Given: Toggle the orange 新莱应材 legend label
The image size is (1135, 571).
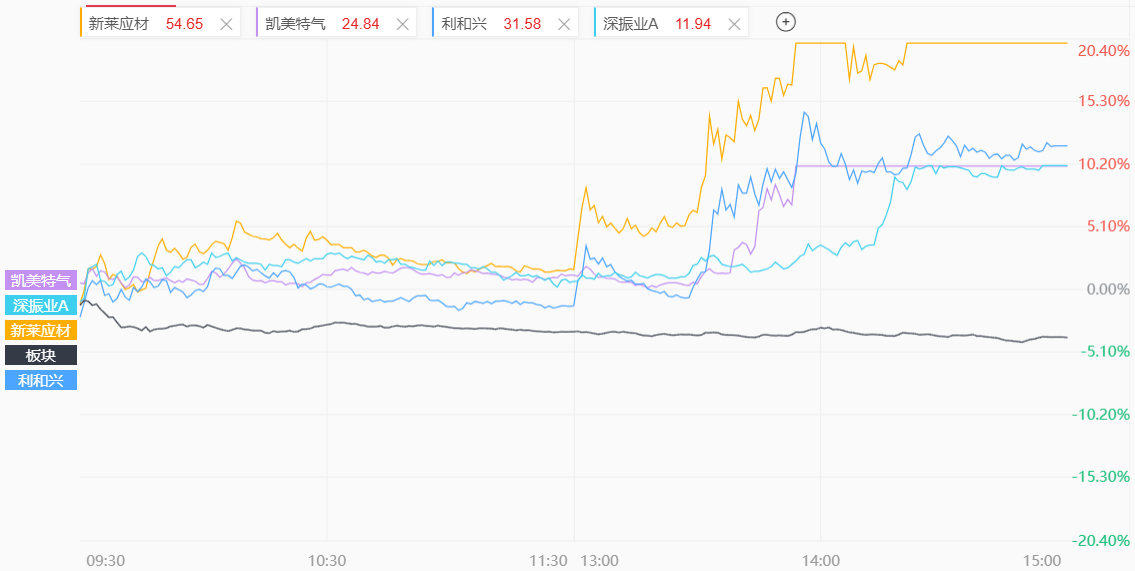Looking at the screenshot, I should point(41,330).
